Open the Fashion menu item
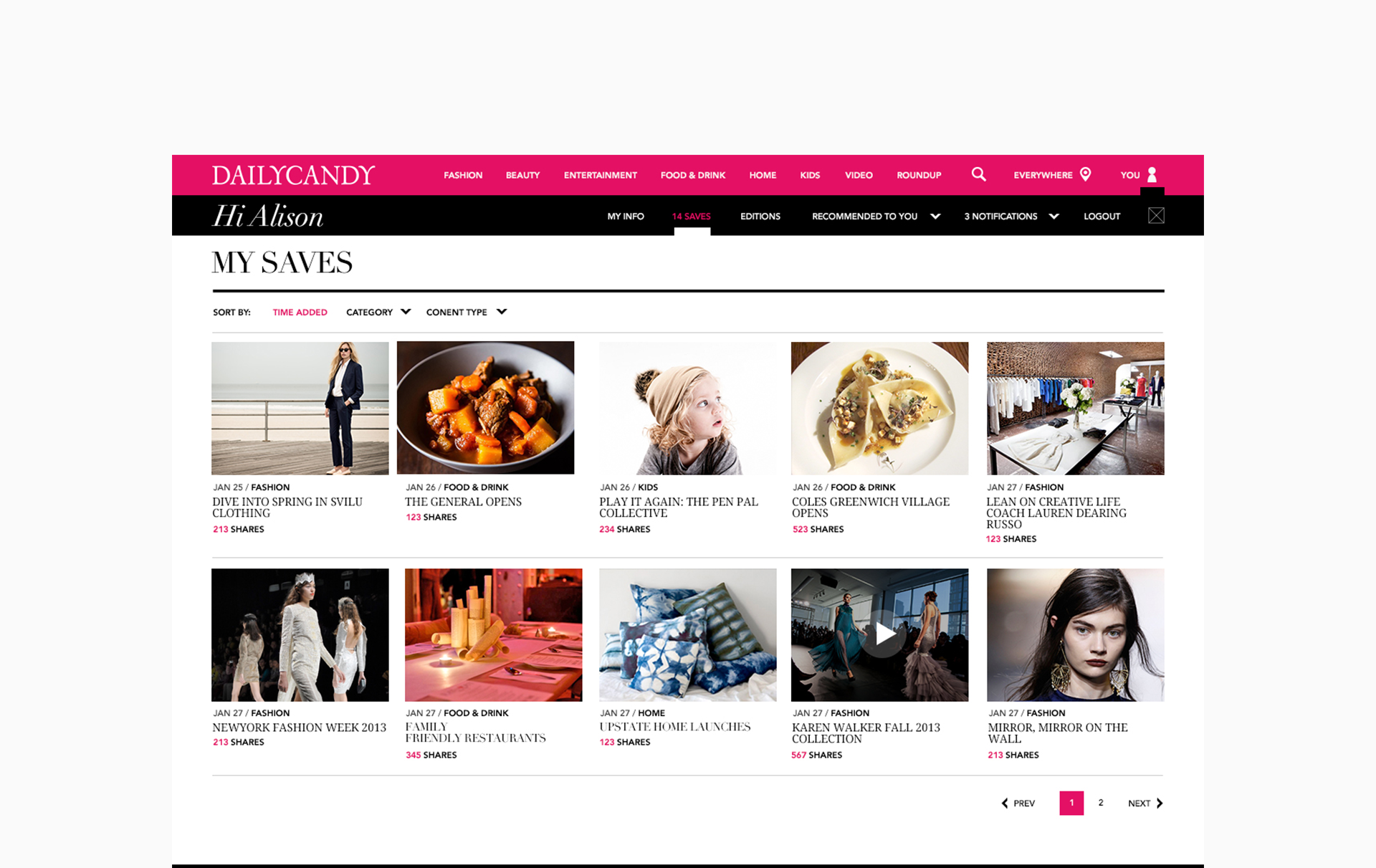 [x=463, y=175]
